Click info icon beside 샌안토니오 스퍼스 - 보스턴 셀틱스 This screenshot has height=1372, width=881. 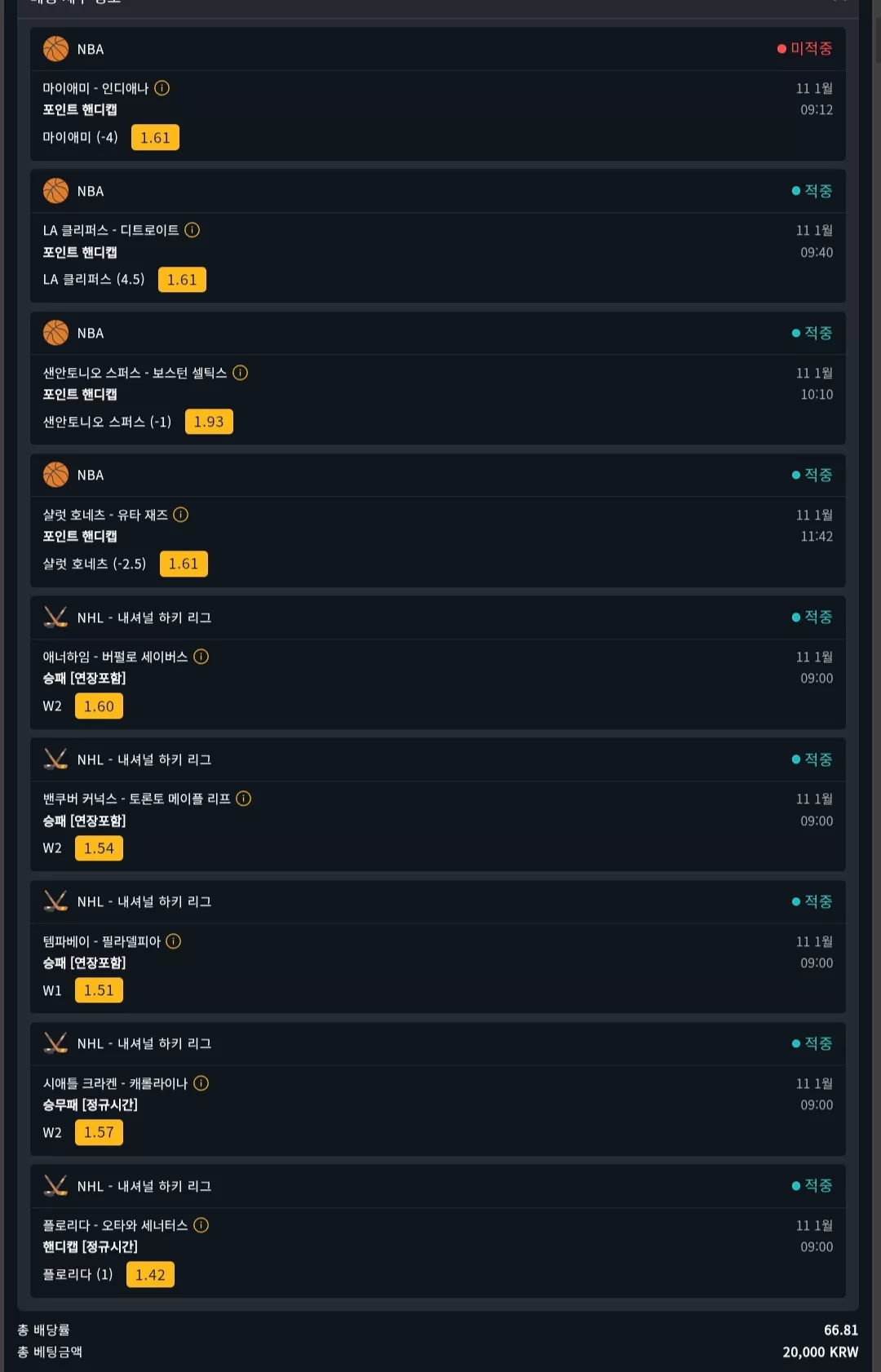click(x=240, y=373)
